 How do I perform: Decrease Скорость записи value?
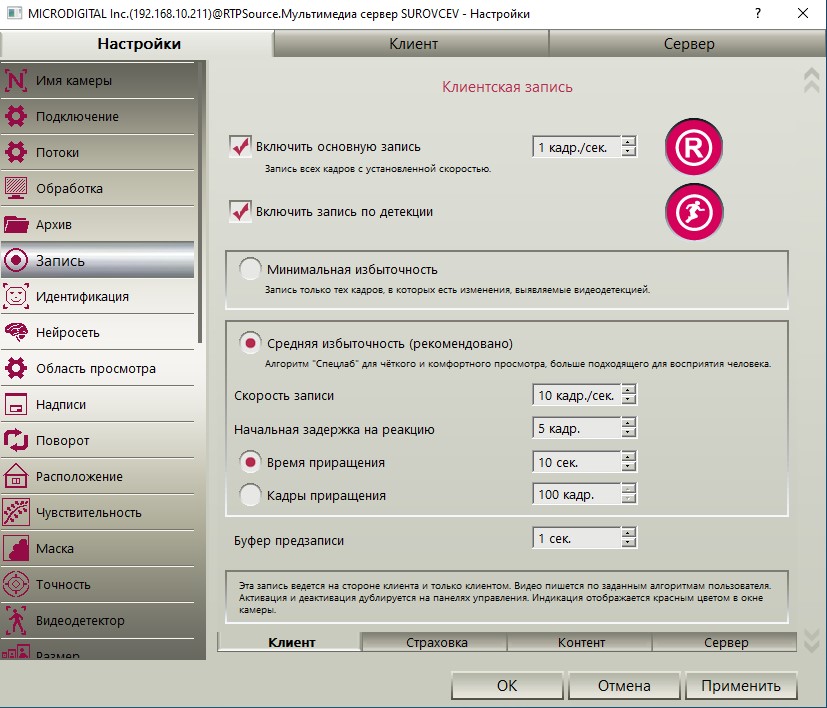pyautogui.click(x=628, y=400)
